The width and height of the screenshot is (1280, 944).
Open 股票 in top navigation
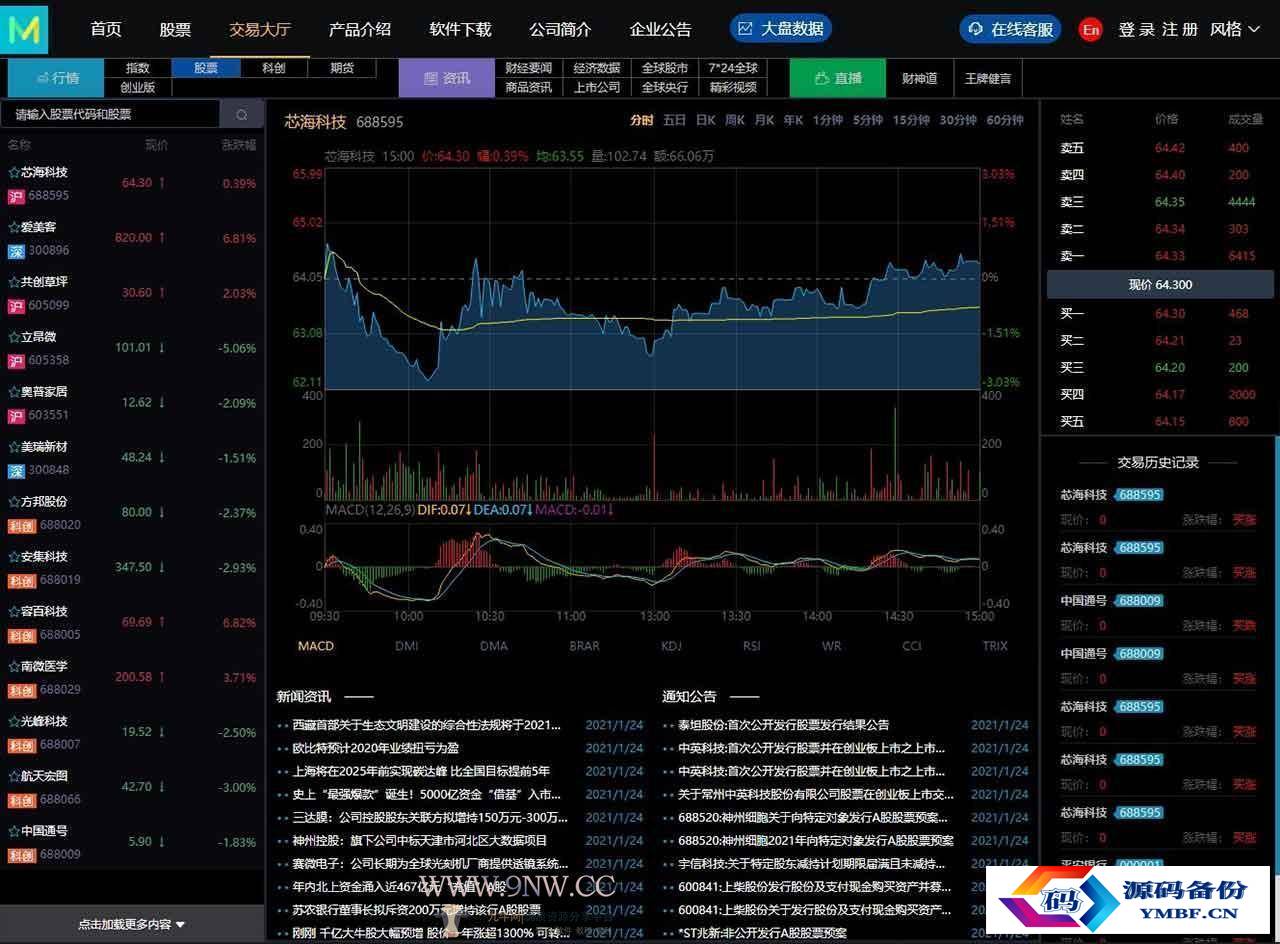(175, 29)
